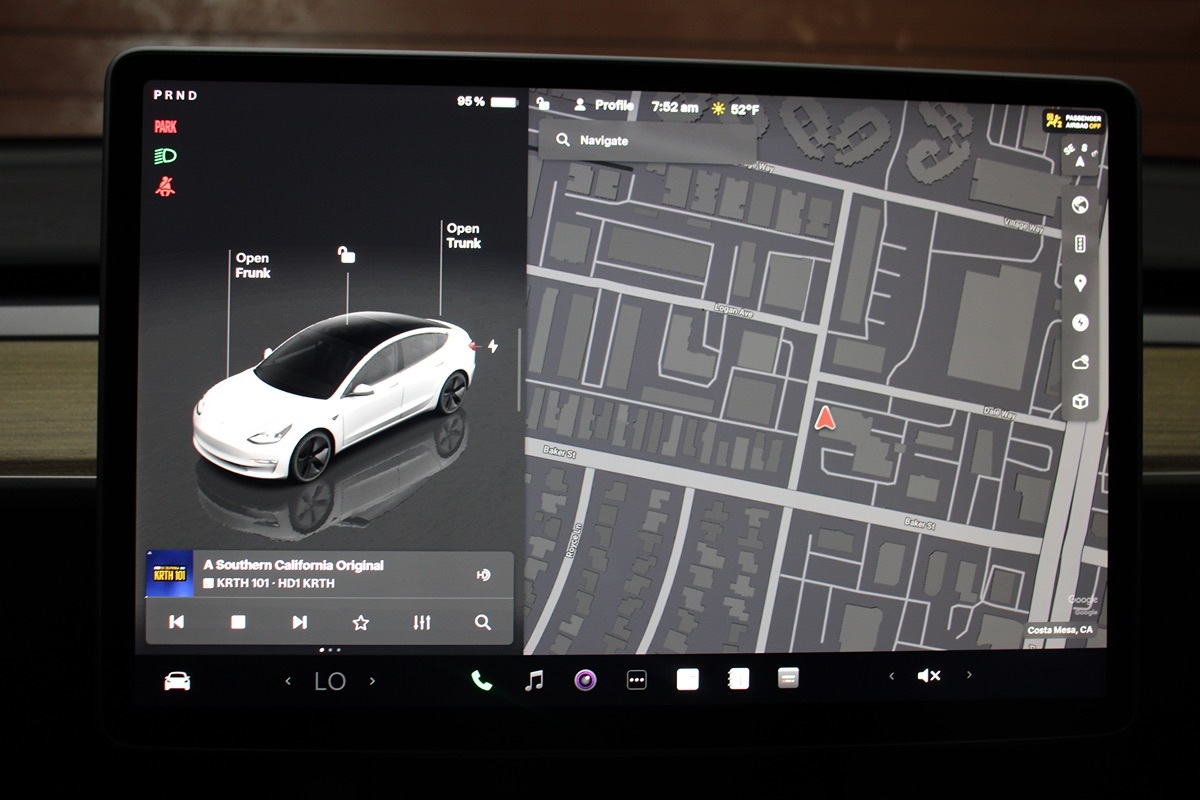Open the Profile menu

[605, 105]
